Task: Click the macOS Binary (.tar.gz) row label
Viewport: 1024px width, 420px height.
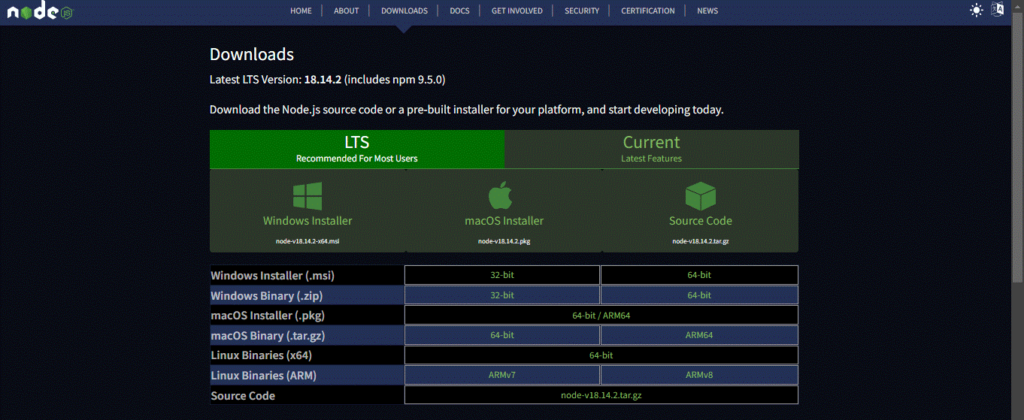Action: tap(268, 336)
